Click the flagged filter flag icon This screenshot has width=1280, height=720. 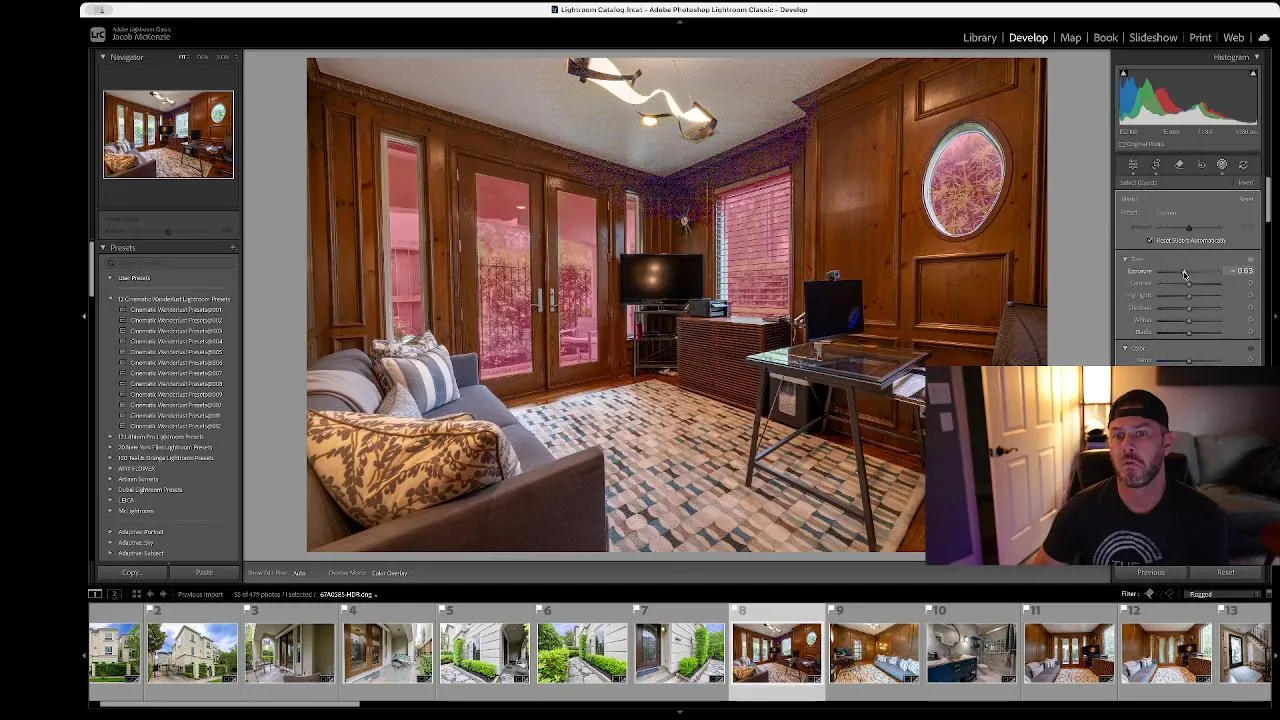[1149, 594]
